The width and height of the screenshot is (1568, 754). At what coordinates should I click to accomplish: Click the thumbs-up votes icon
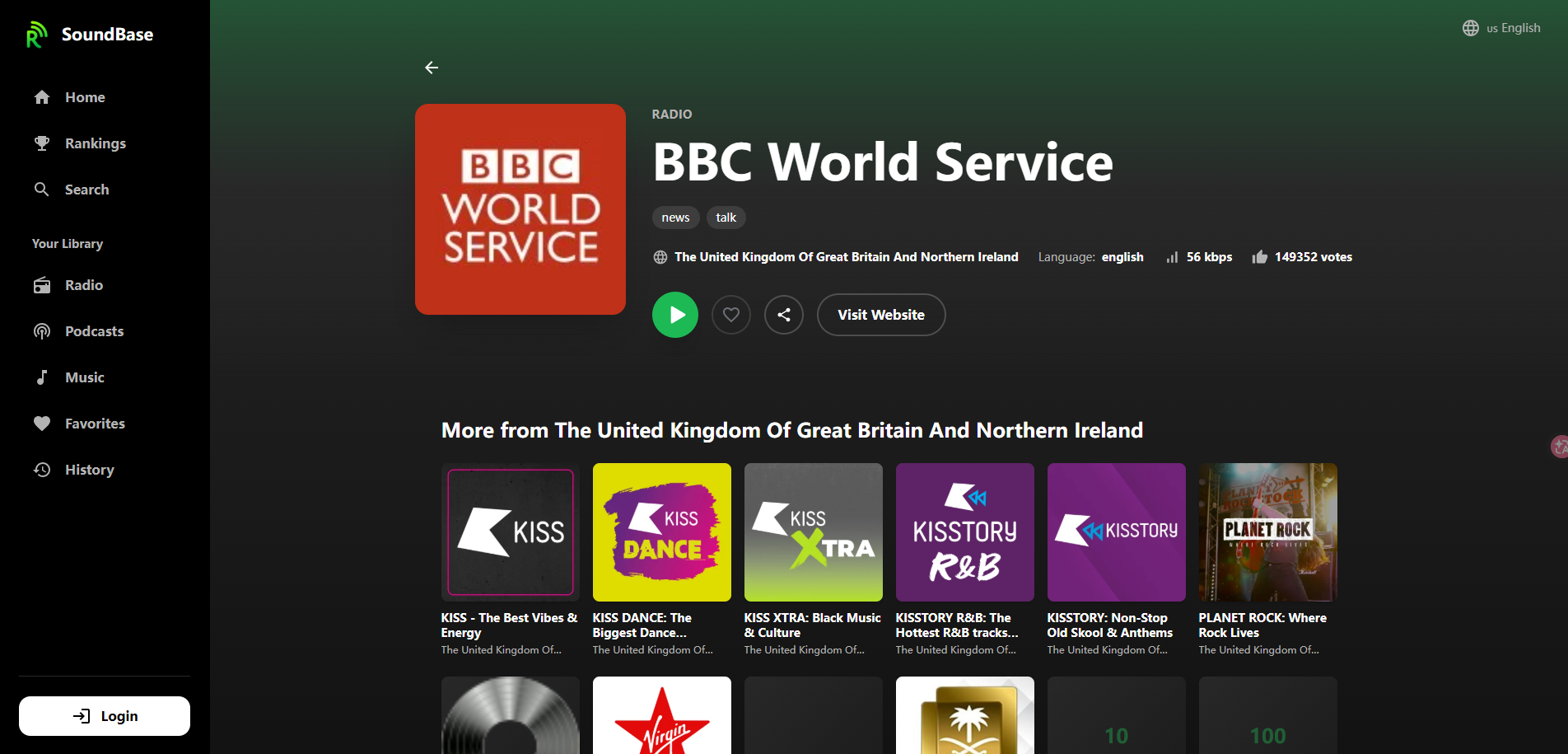1260,257
